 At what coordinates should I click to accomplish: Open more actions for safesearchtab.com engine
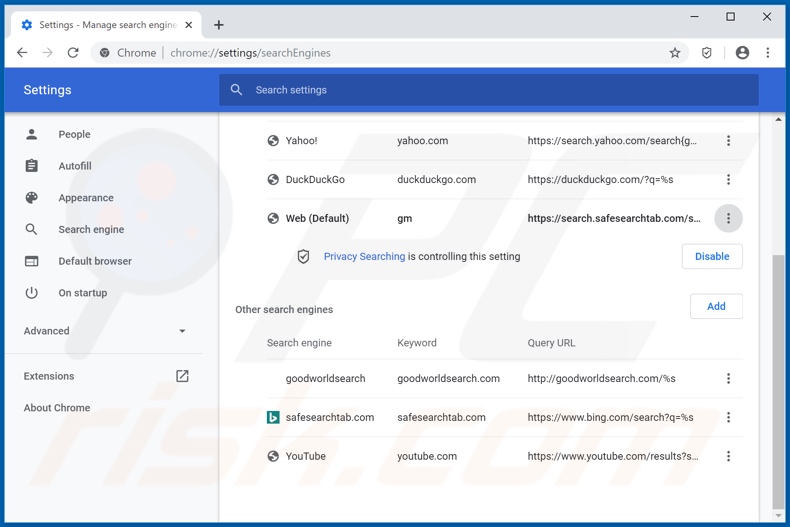pos(728,417)
